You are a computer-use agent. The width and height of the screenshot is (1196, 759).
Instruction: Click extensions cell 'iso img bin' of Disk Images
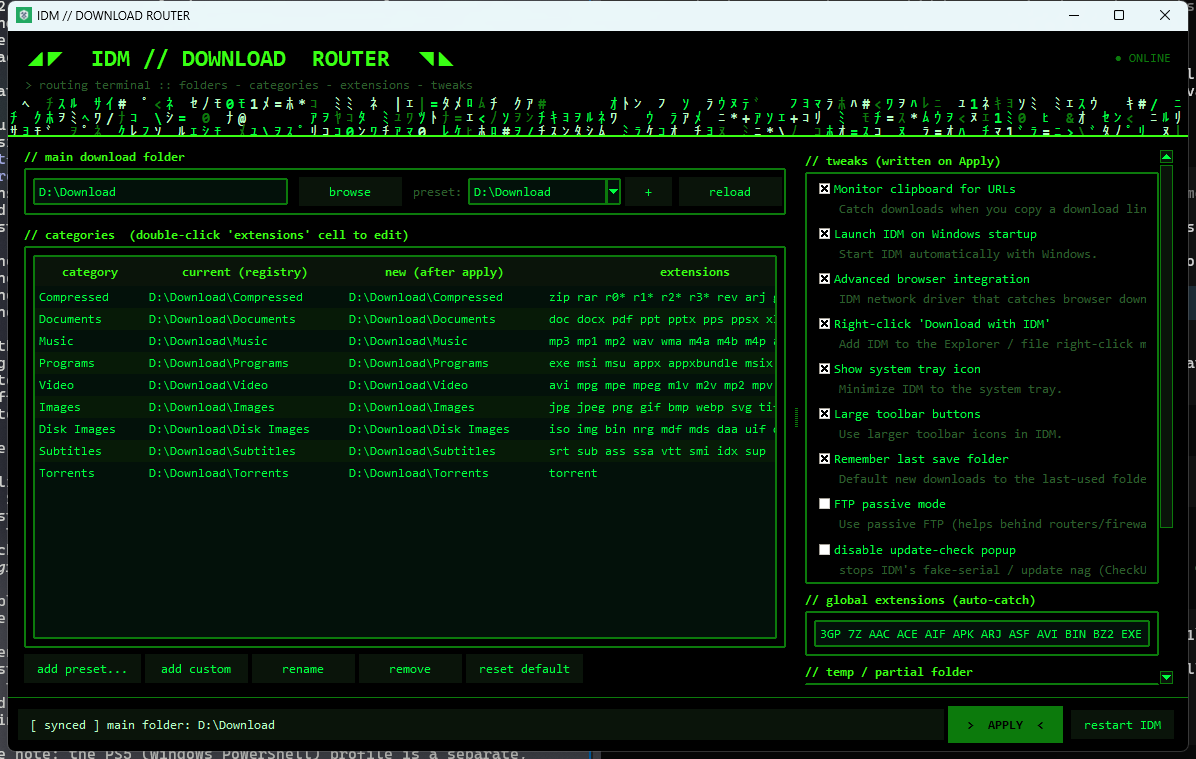click(x=661, y=429)
